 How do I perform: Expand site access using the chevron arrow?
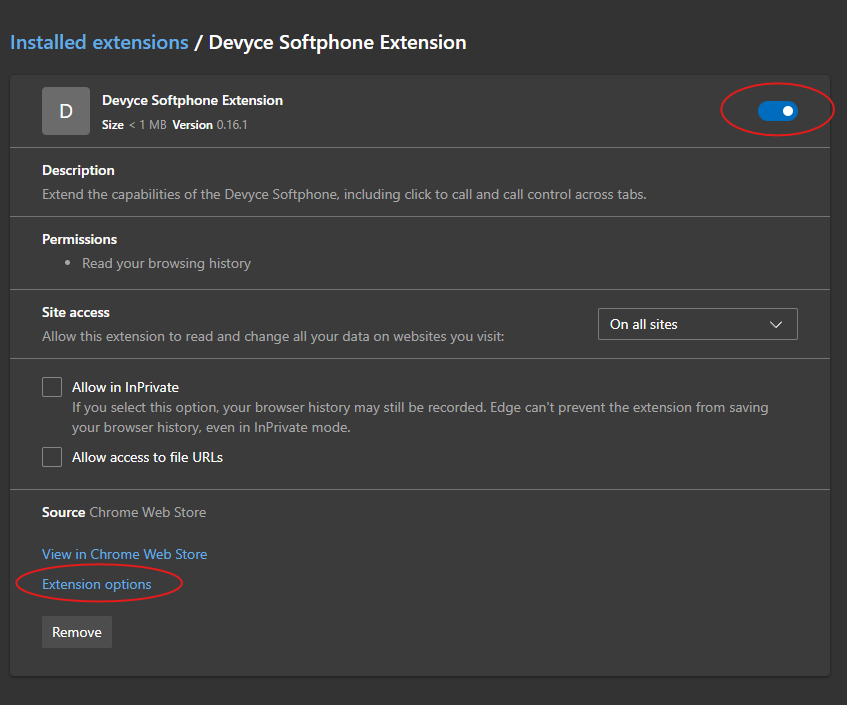coord(776,324)
